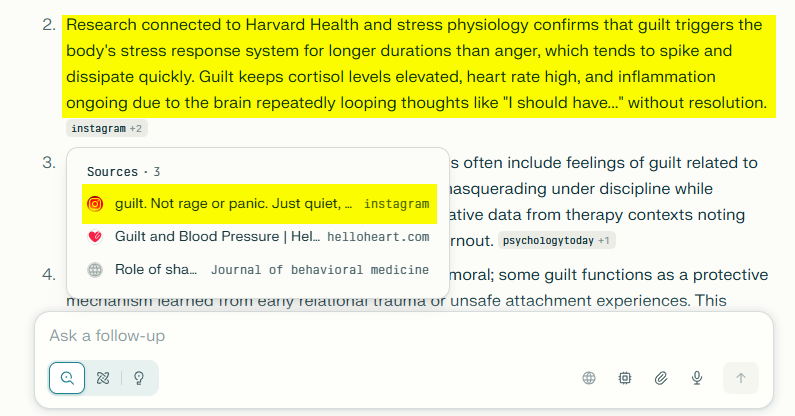
Task: Click the Hello Heart favicon icon
Action: (95, 237)
